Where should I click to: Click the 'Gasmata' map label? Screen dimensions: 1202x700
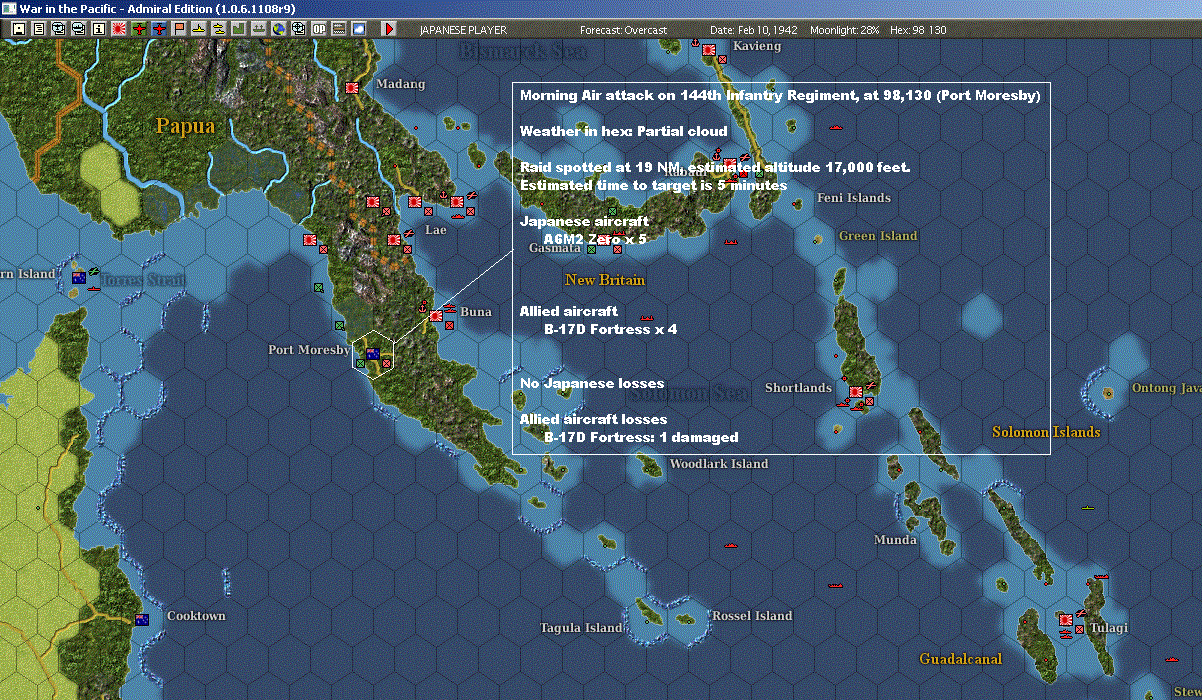pos(555,248)
